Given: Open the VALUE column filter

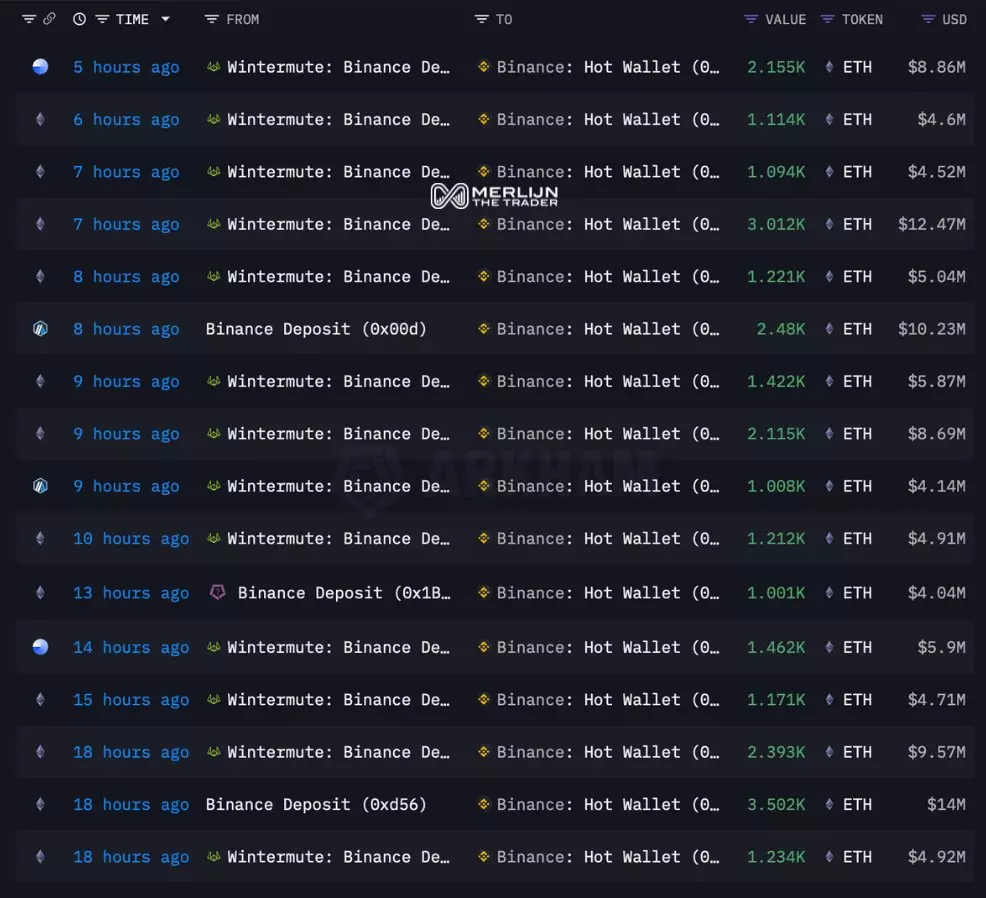Looking at the screenshot, I should pos(752,19).
